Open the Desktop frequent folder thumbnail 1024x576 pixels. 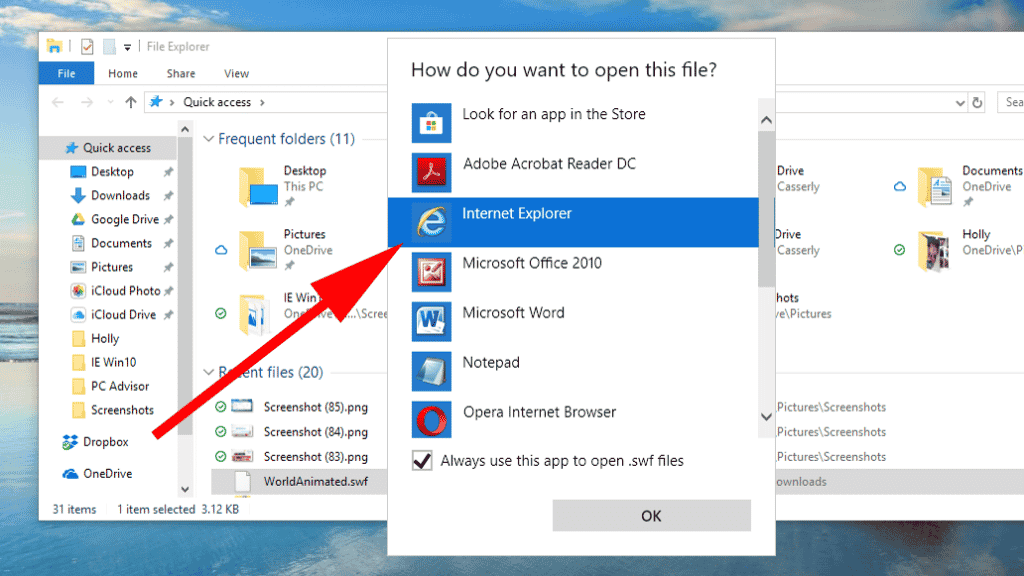tap(259, 187)
